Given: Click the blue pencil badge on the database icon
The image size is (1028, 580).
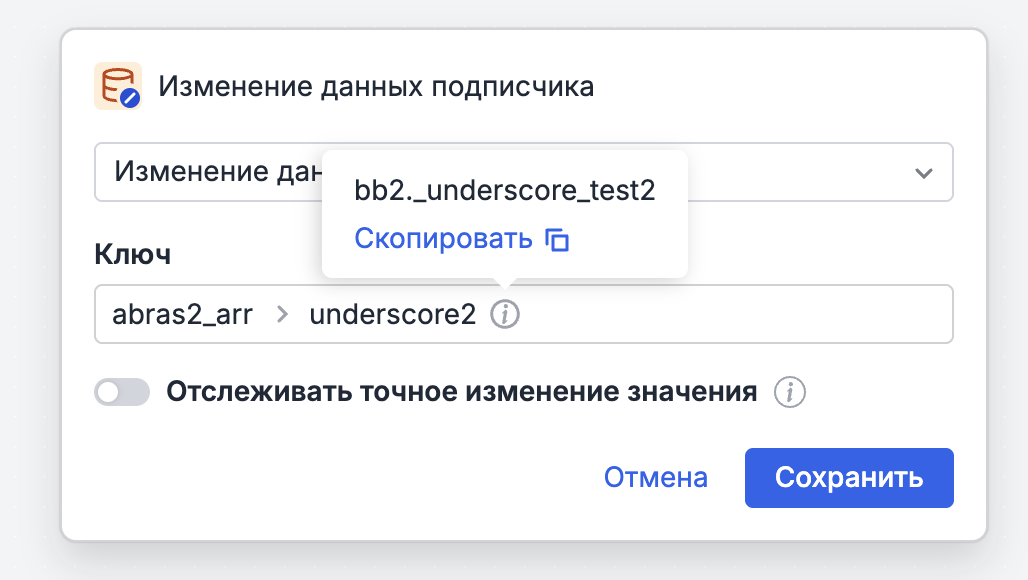Looking at the screenshot, I should pos(128,98).
